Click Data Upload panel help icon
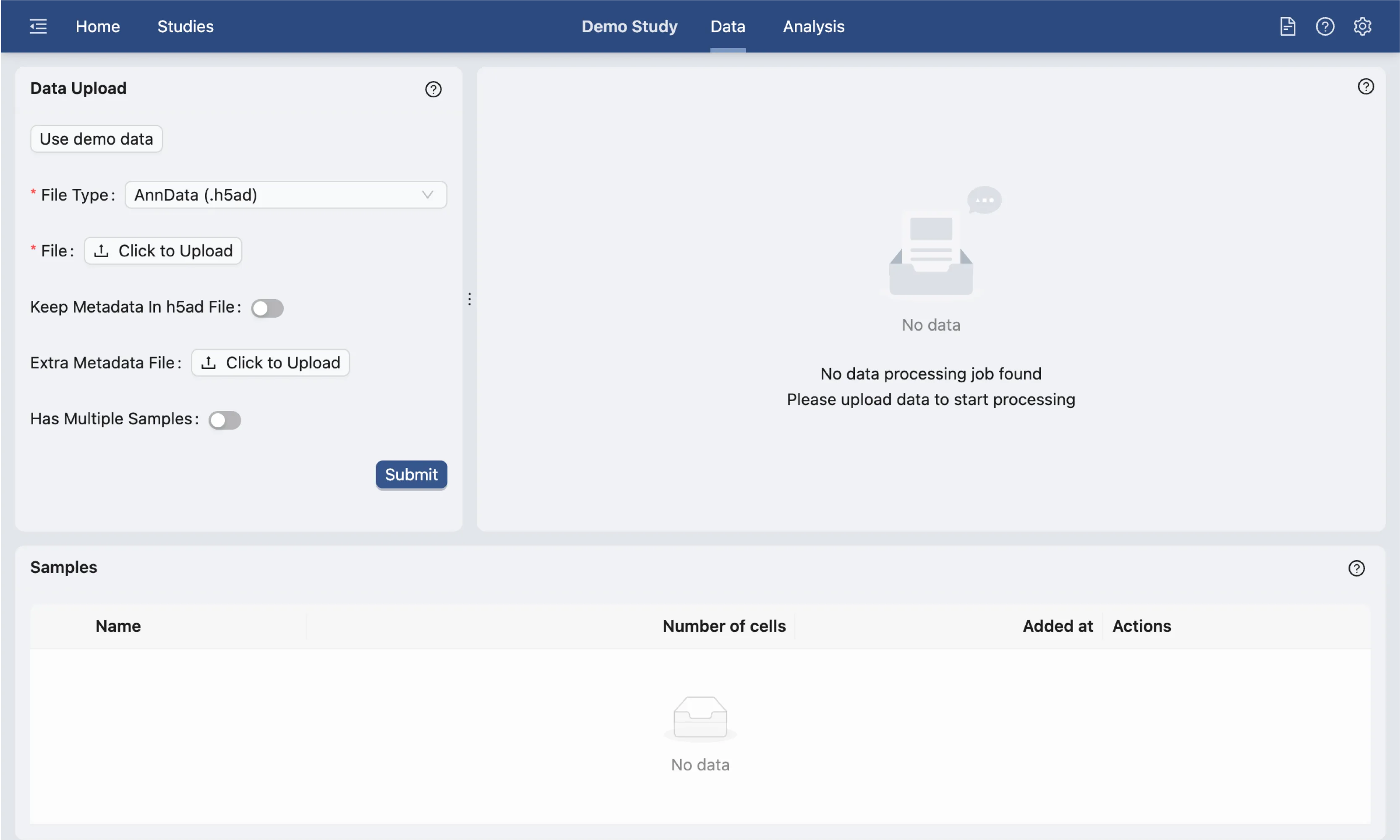The width and height of the screenshot is (1400, 840). 433,89
